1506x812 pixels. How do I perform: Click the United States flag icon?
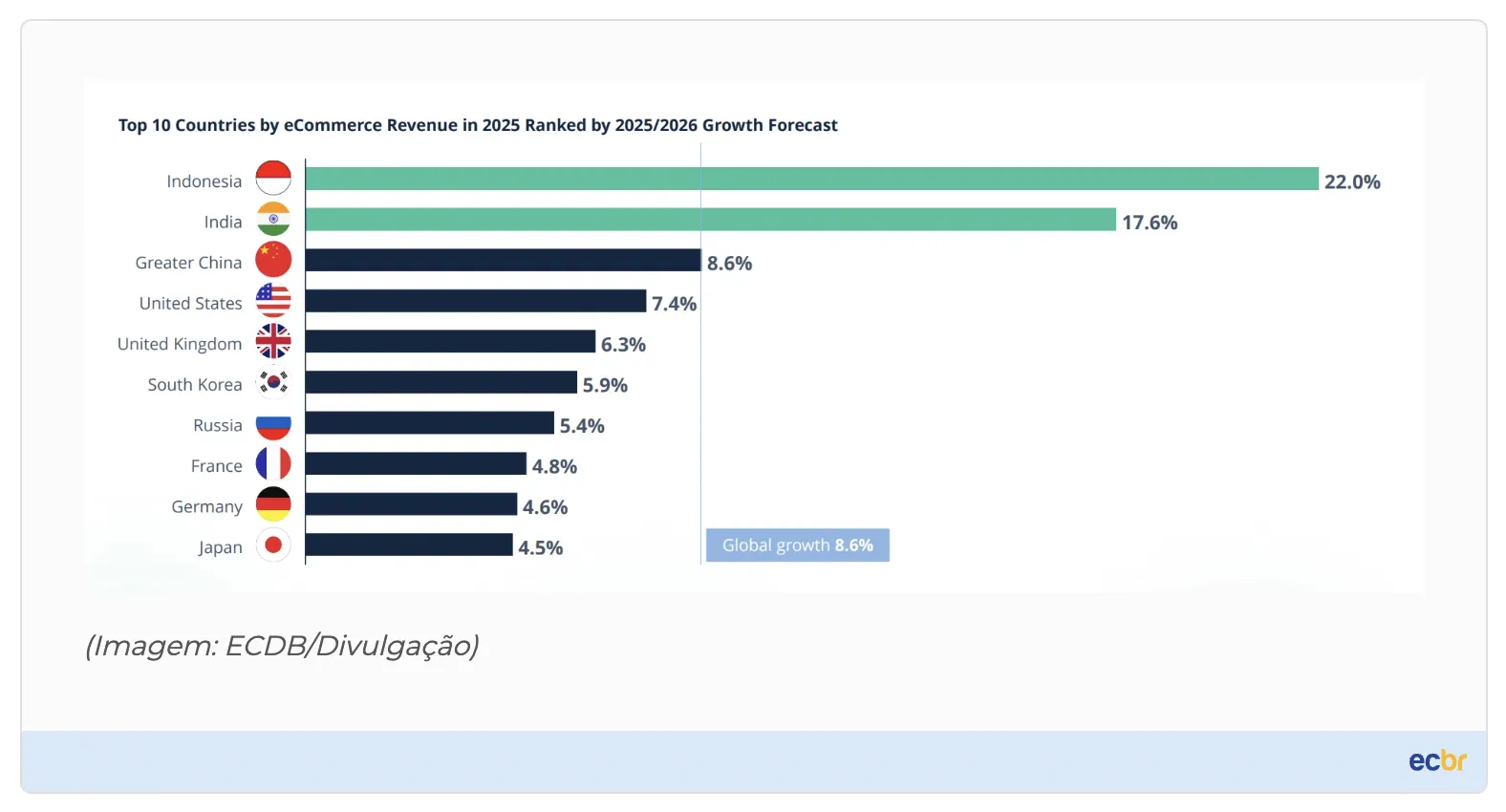273,301
